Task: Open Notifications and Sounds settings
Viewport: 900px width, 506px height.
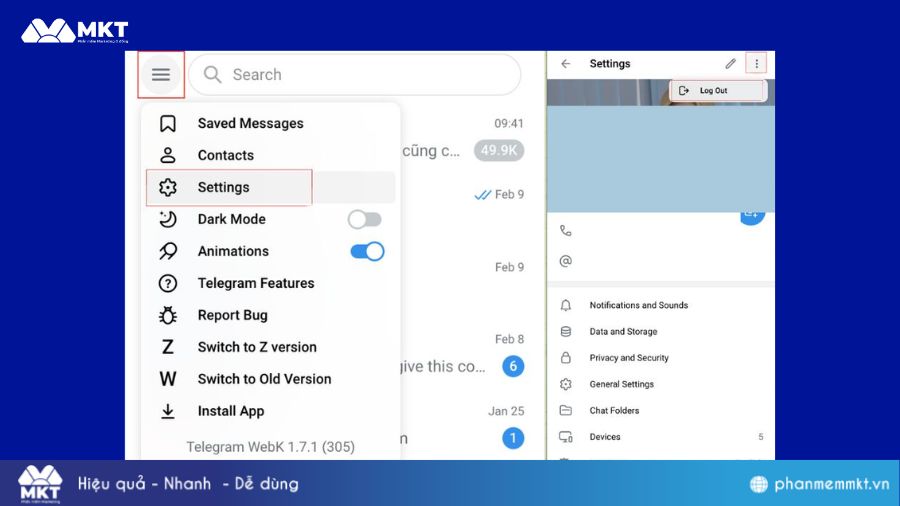Action: (x=661, y=305)
